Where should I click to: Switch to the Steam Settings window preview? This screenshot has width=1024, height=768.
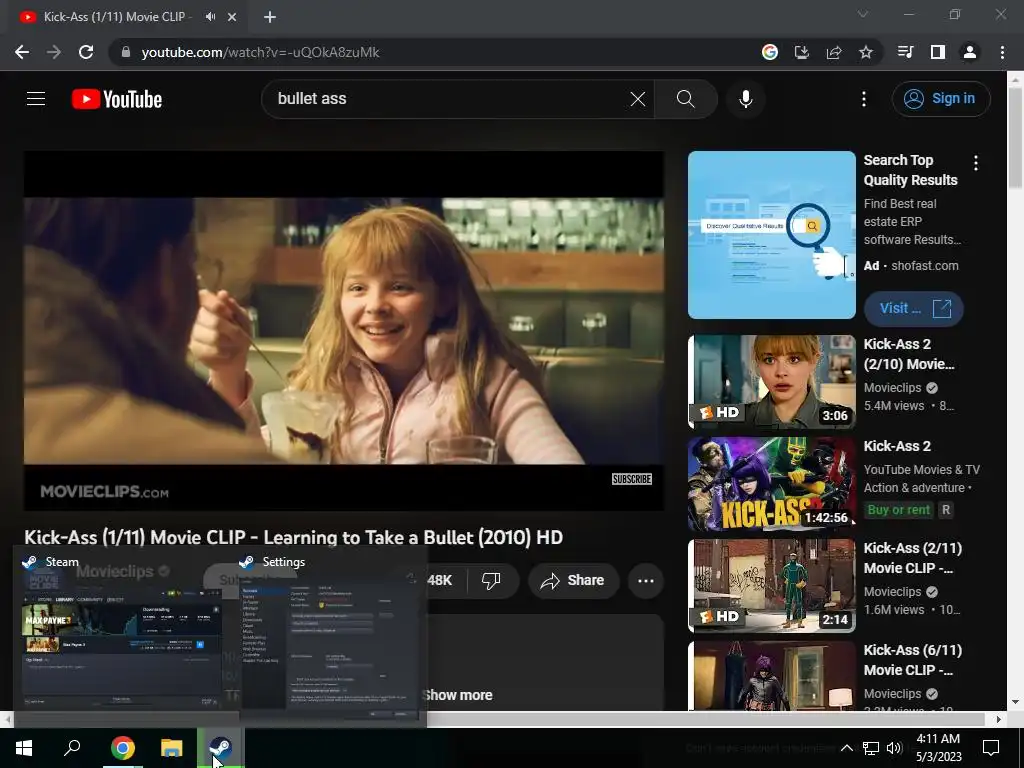pyautogui.click(x=329, y=635)
